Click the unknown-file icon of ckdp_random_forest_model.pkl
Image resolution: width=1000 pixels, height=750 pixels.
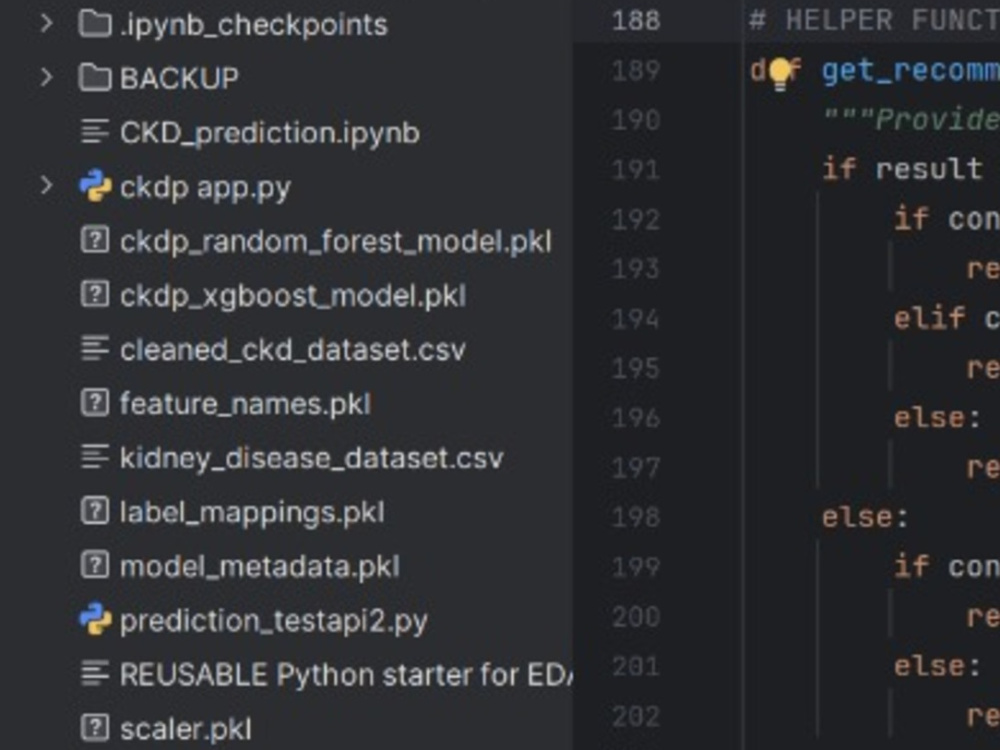95,240
